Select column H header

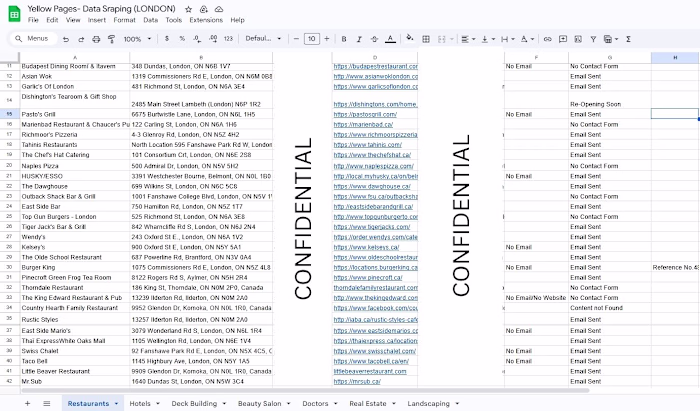675,57
